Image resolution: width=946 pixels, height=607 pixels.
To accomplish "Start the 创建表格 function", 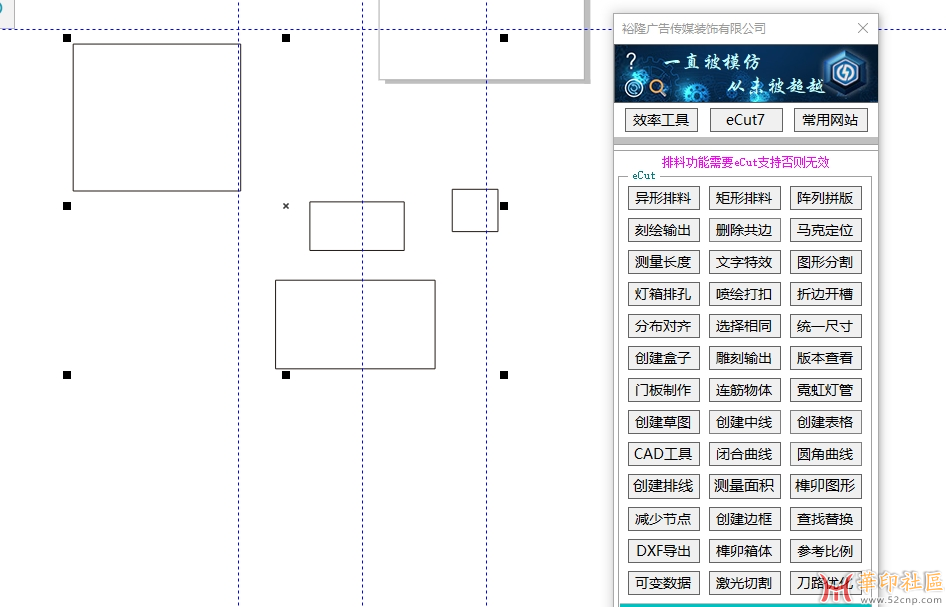I will tap(825, 422).
